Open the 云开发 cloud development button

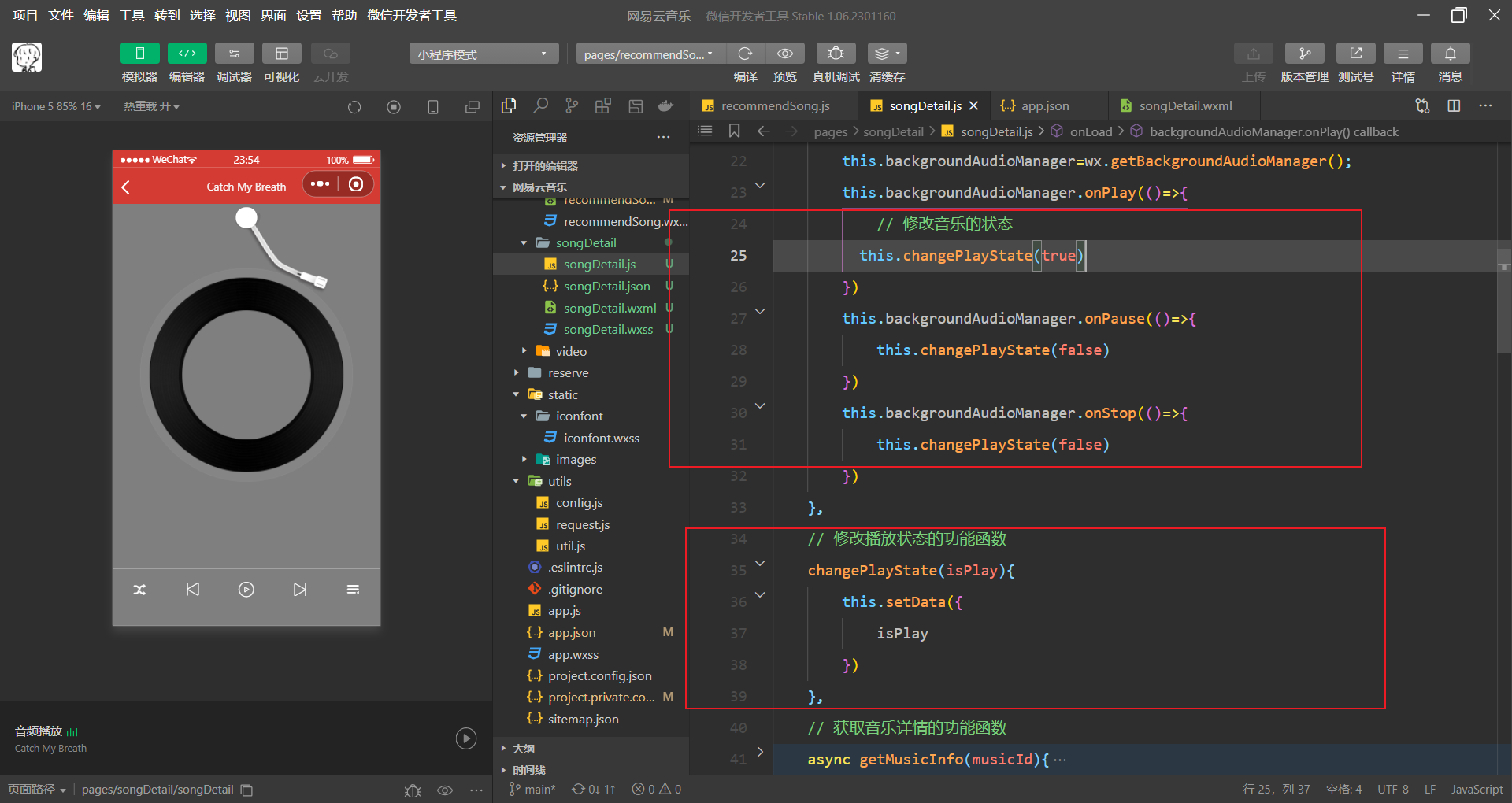[x=331, y=54]
